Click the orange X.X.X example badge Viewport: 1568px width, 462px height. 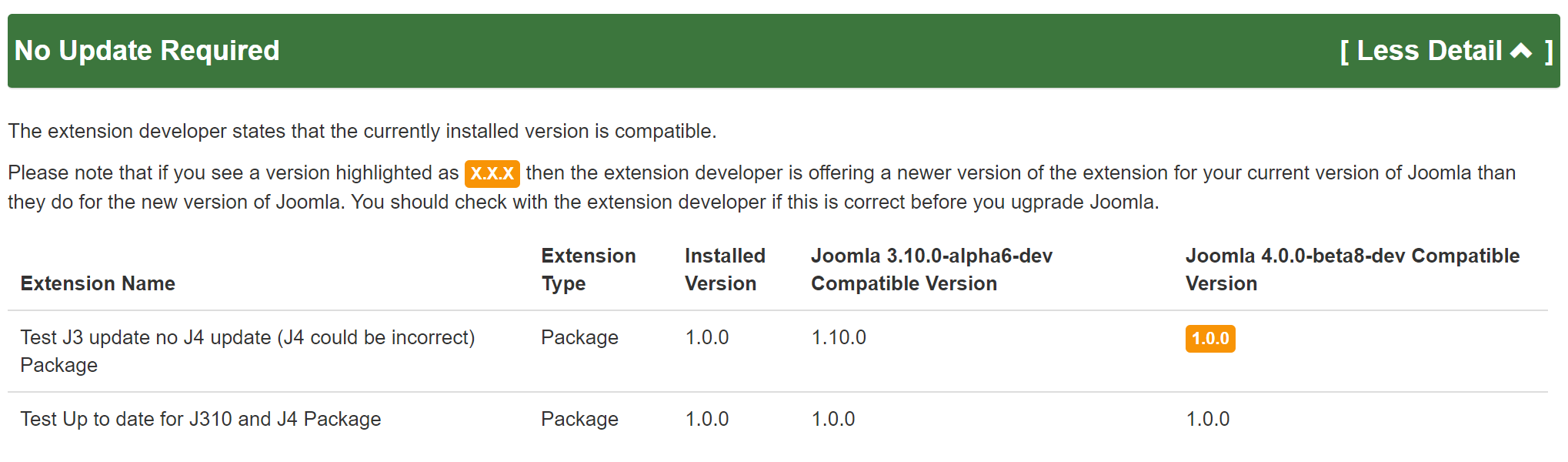[x=492, y=173]
